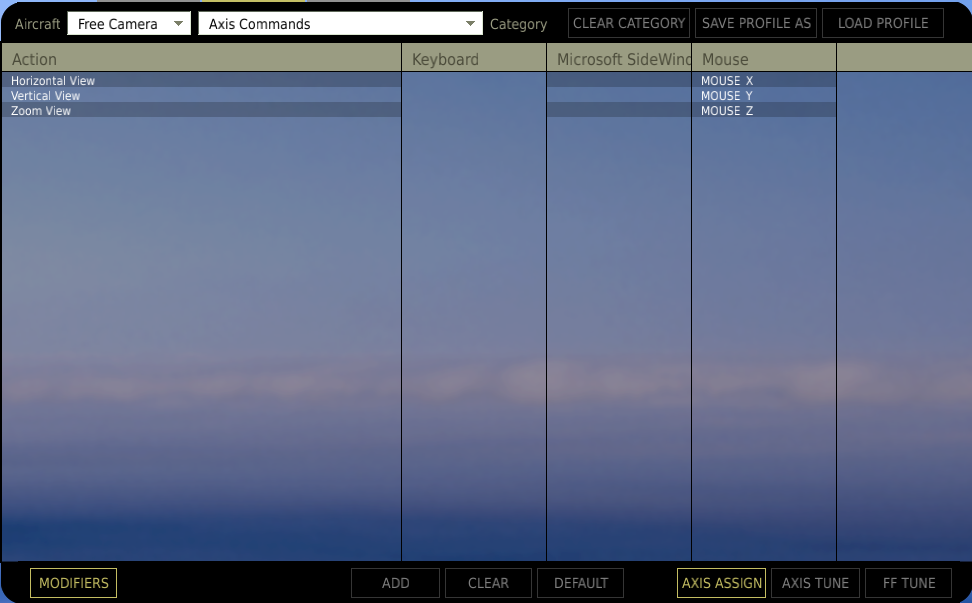Screen dimensions: 972x603
Task: Select the Vertical View action row
Action: [x=201, y=95]
